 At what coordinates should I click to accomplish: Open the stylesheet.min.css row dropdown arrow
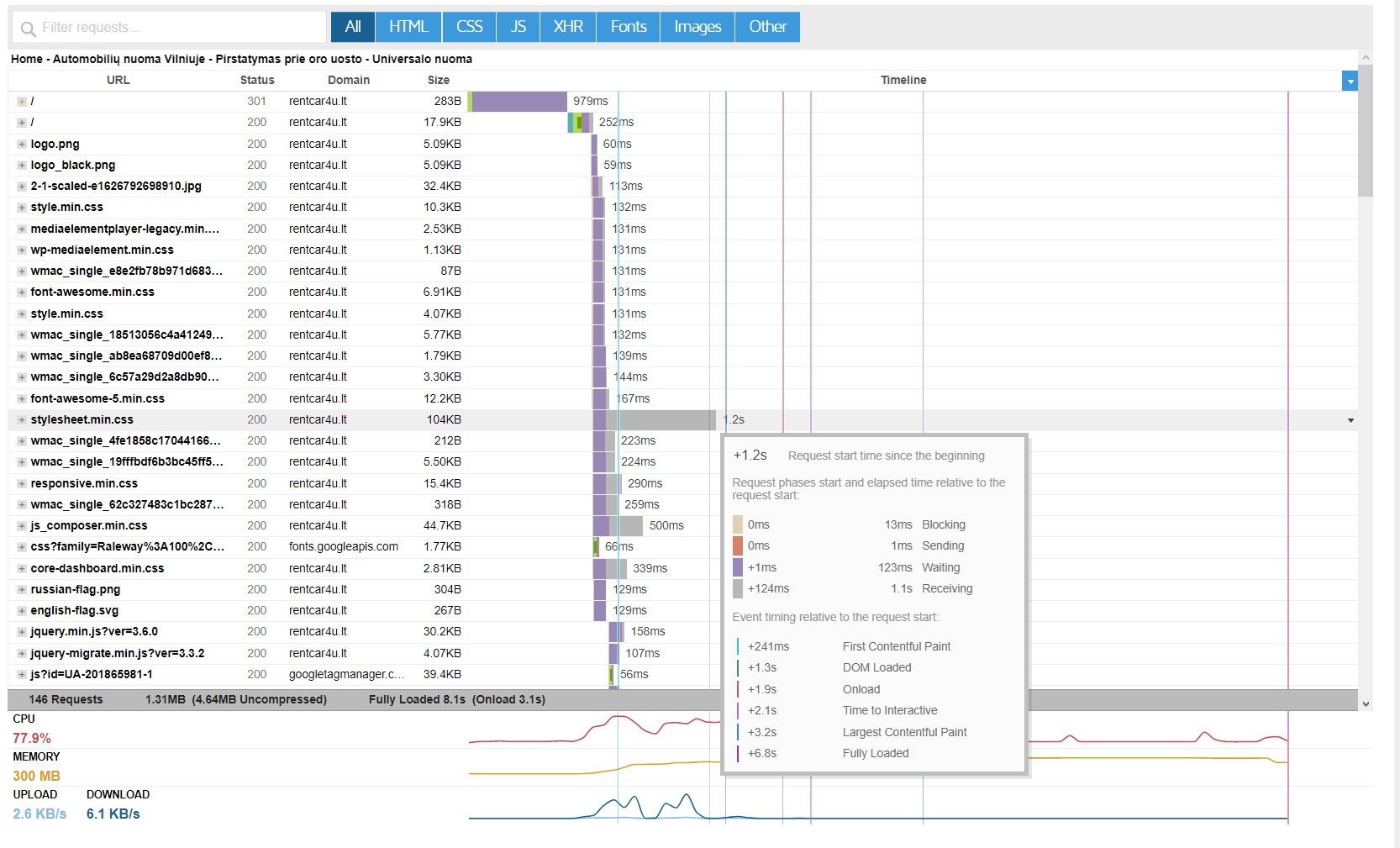pos(1350,420)
